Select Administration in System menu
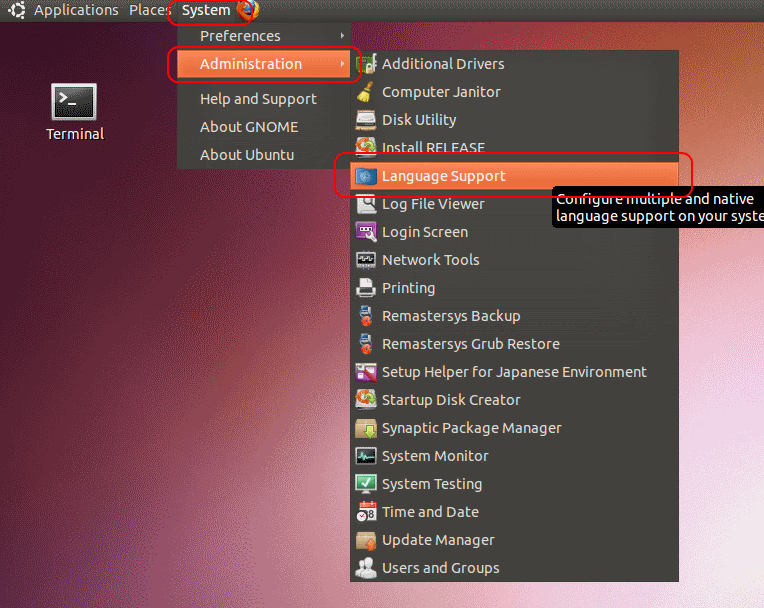This screenshot has height=608, width=764. point(264,64)
